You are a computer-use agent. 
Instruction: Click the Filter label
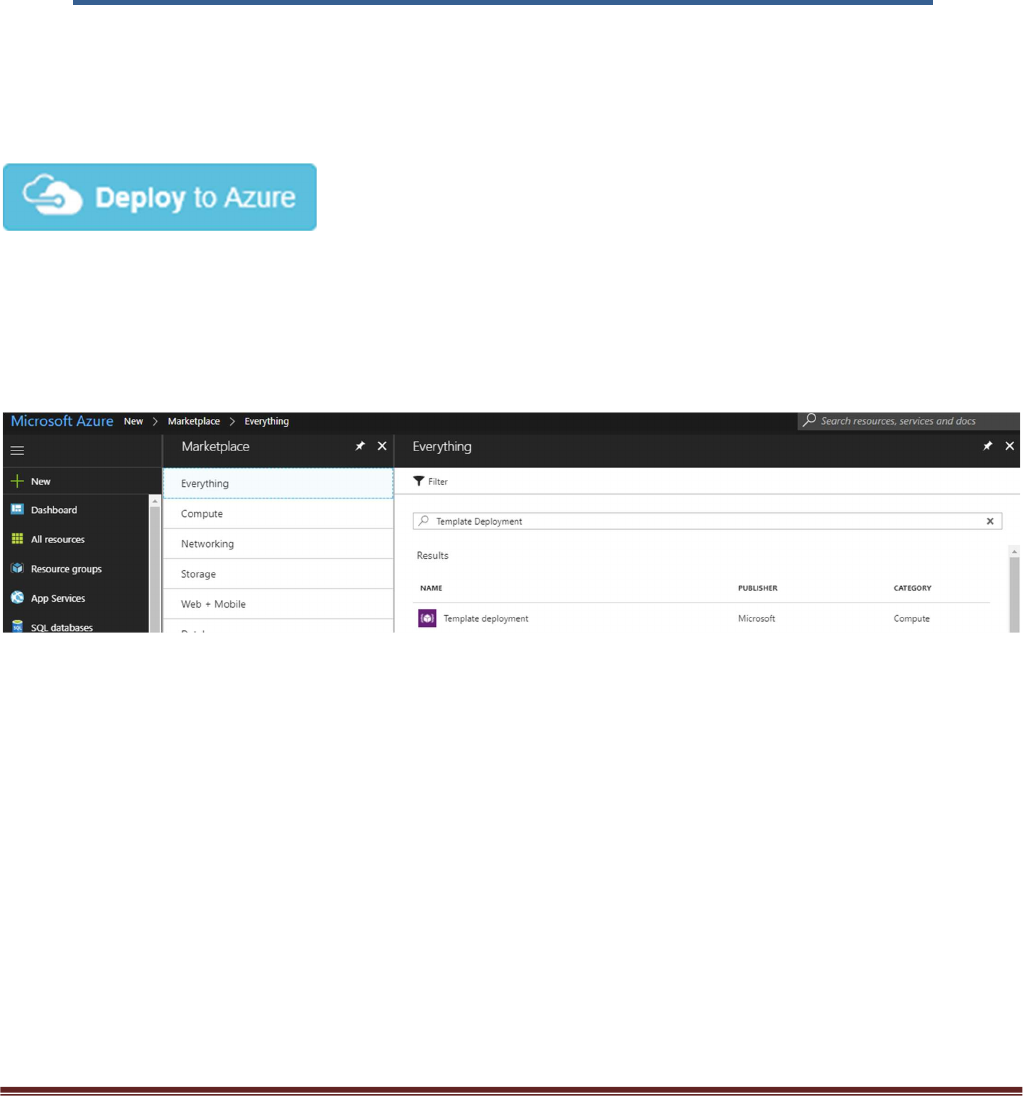pos(437,481)
